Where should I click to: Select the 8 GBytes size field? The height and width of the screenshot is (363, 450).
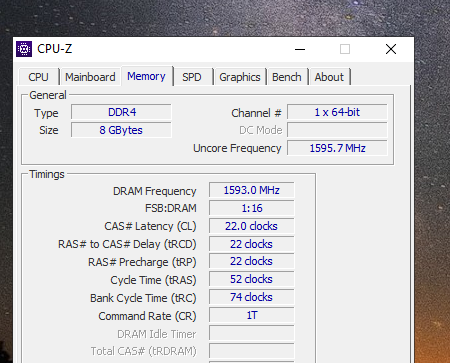[121, 130]
